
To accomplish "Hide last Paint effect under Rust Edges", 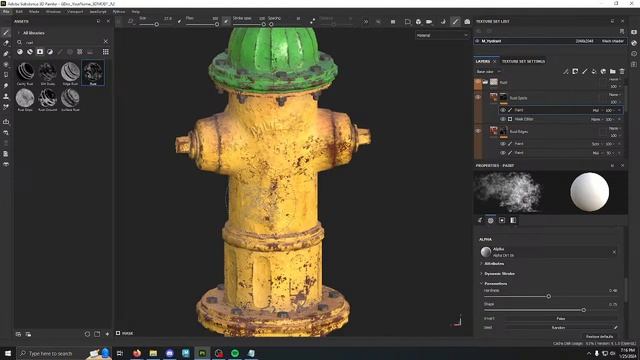I will click(x=503, y=153).
